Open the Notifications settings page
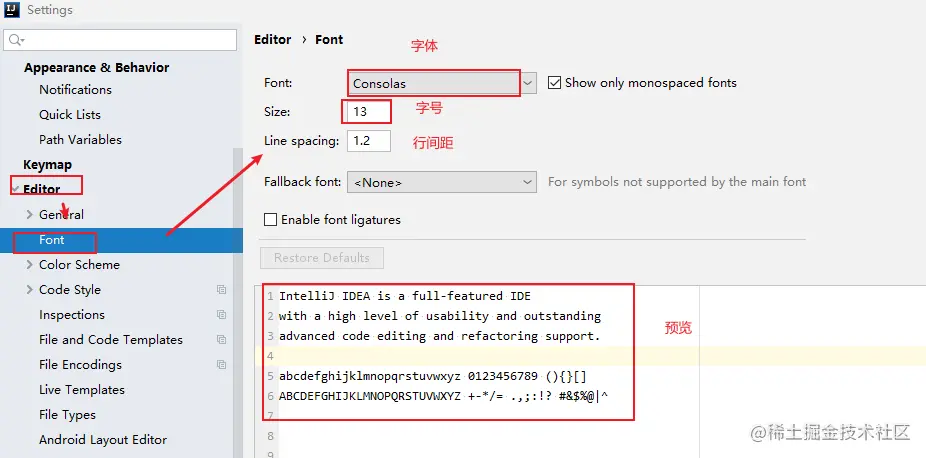Image resolution: width=926 pixels, height=458 pixels. 75,90
